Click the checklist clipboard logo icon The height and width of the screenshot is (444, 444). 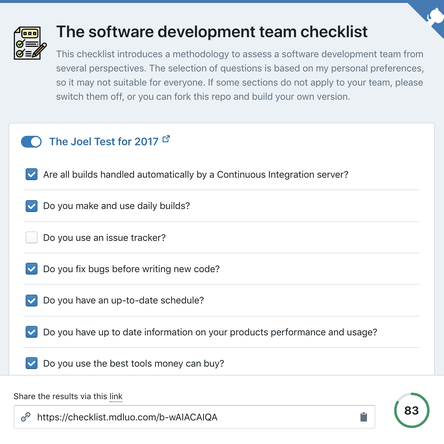tap(30, 43)
